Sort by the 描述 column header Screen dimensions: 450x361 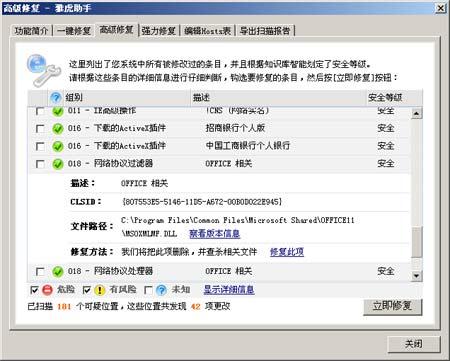(278, 98)
